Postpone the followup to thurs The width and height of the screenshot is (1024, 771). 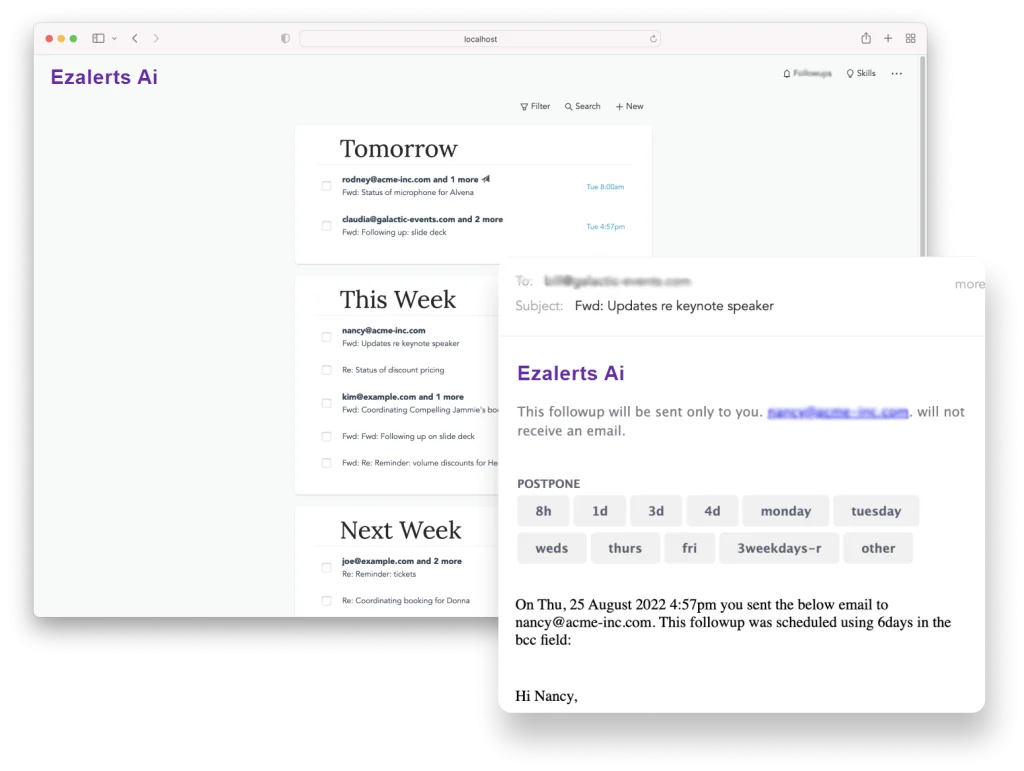[625, 548]
